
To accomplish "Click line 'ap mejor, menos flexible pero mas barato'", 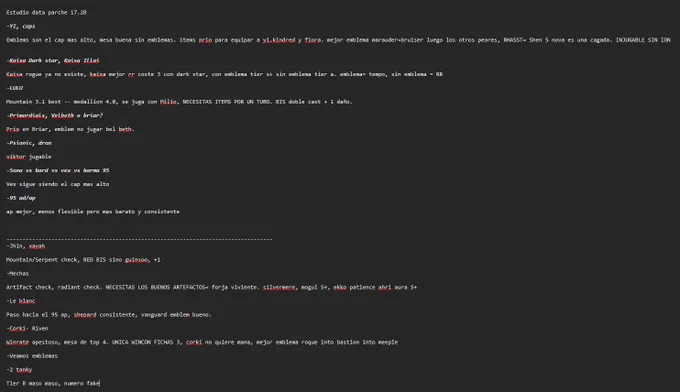I will 93,212.
